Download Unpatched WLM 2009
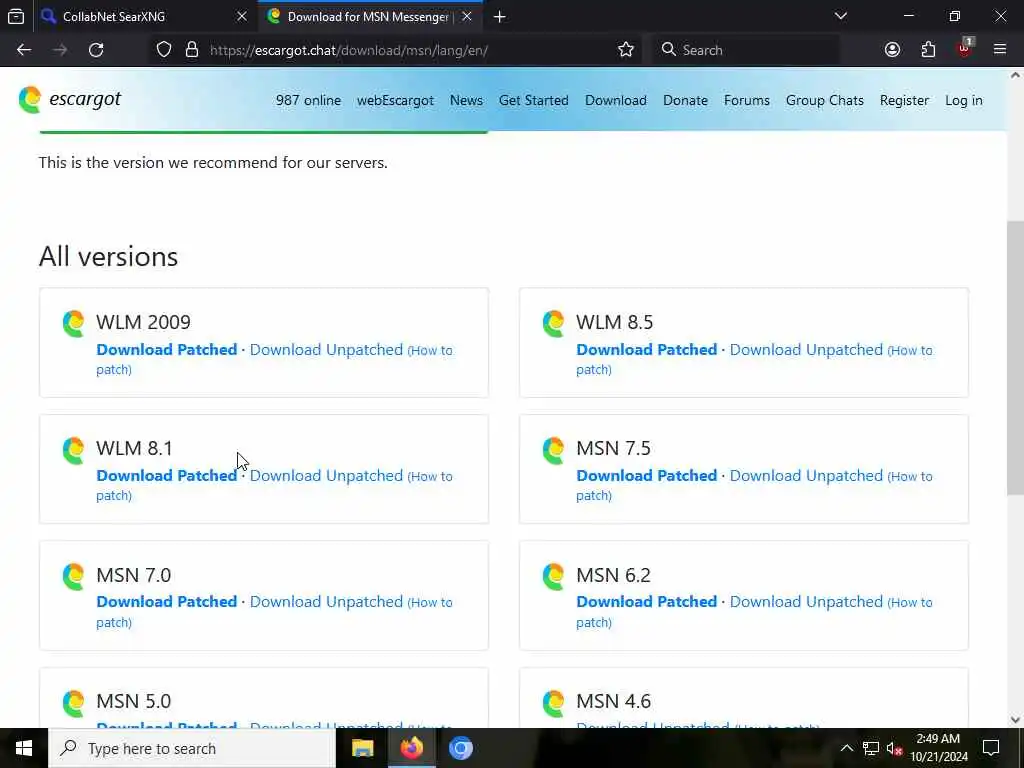This screenshot has height=768, width=1024. pyautogui.click(x=327, y=349)
